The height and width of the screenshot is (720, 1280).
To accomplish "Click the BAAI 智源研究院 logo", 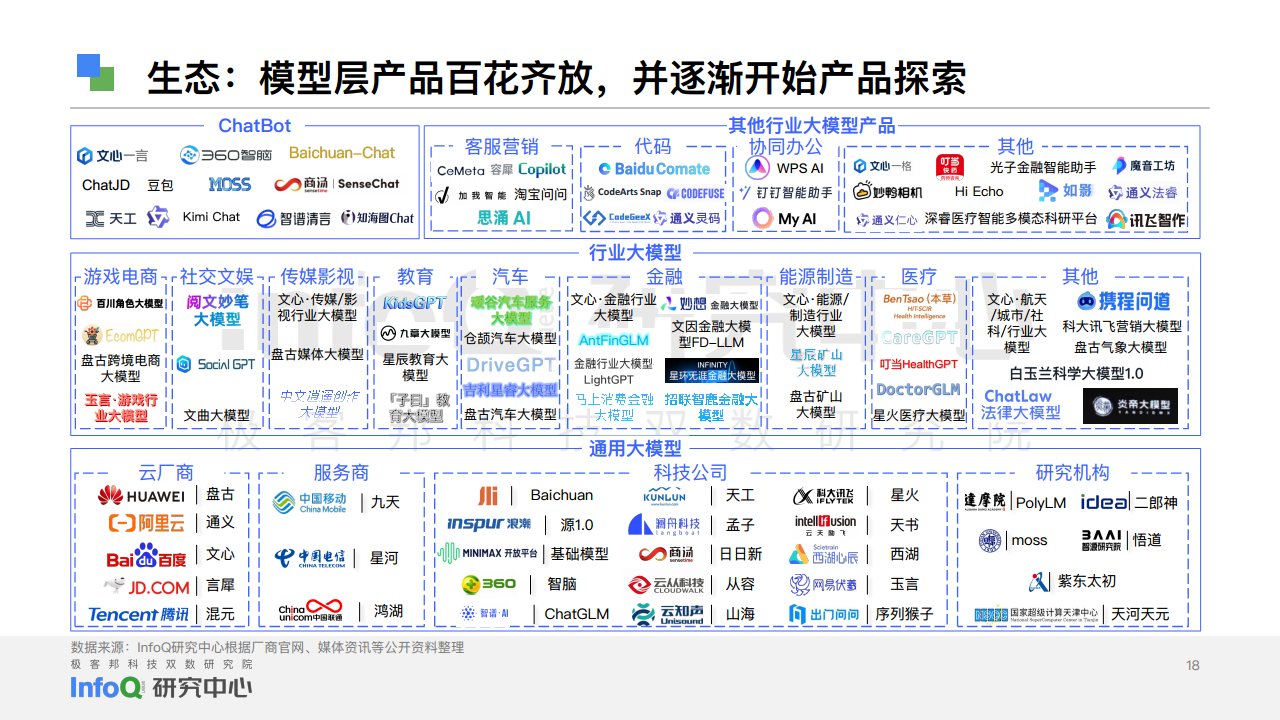I will [x=1102, y=541].
